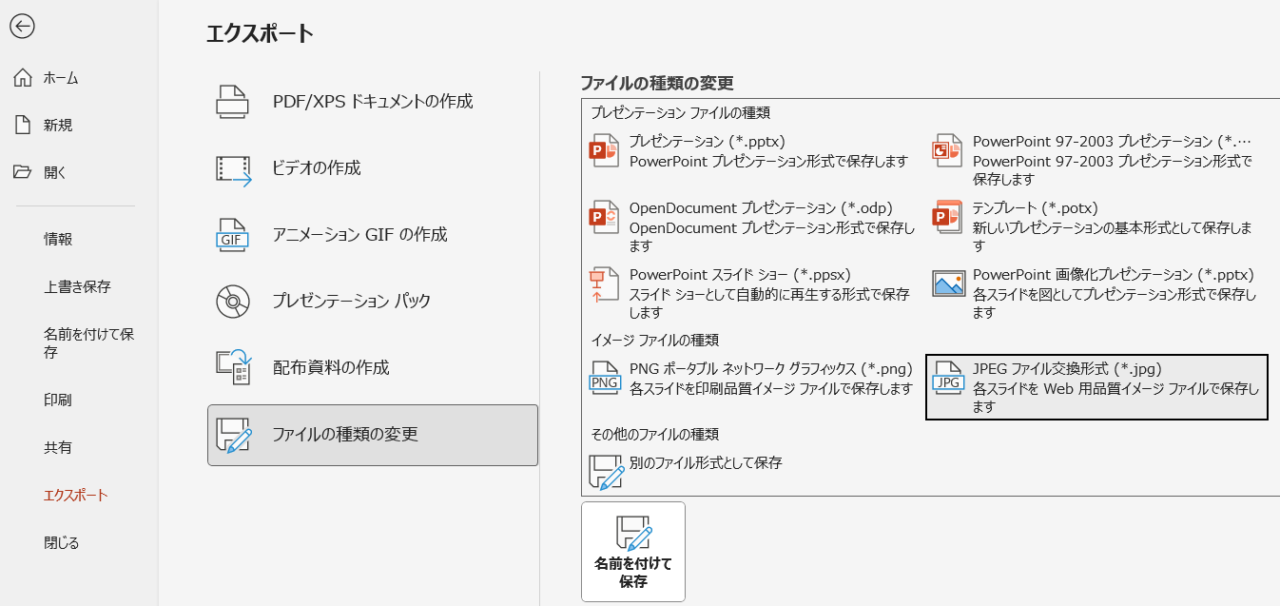Click the home icon beside ホーム

(23, 78)
